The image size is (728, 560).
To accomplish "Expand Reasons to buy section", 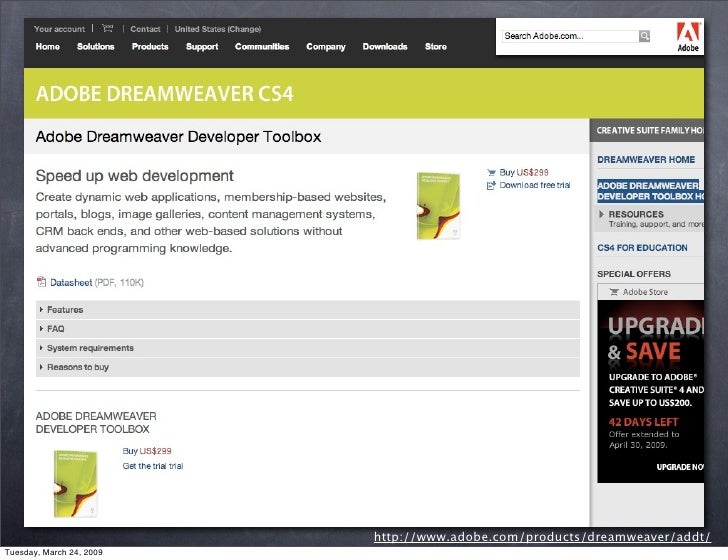I will (x=308, y=367).
